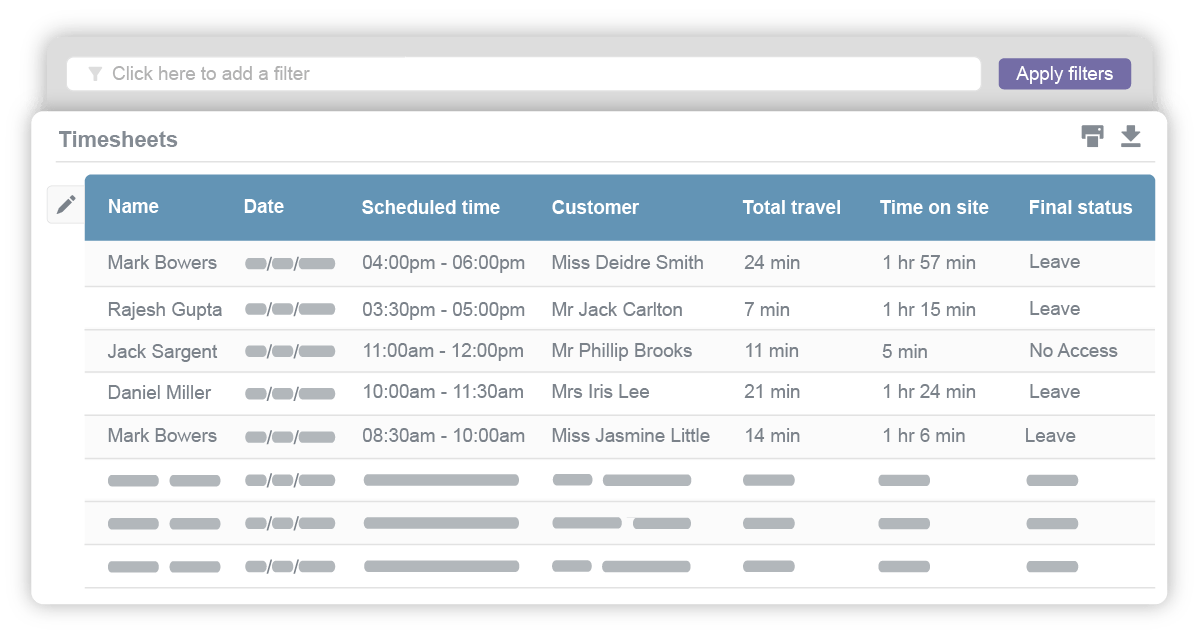This screenshot has width=1200, height=641.
Task: Select the Rajesh Gupta row name
Action: click(x=165, y=310)
